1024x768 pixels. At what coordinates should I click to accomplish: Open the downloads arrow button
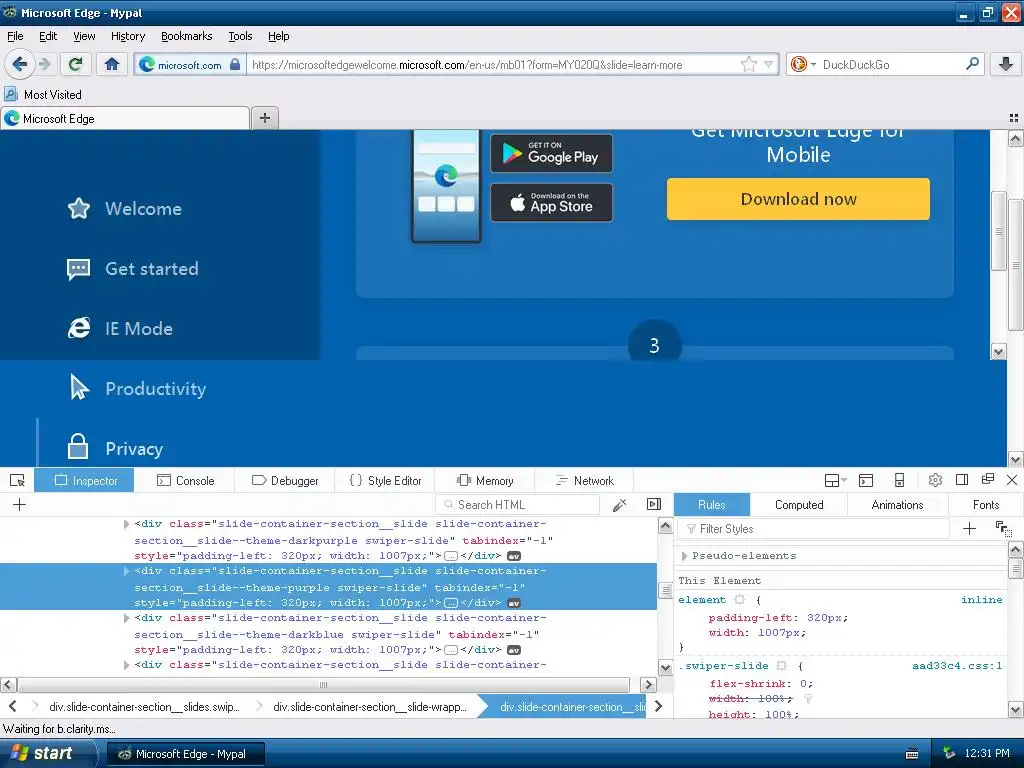coord(1006,64)
